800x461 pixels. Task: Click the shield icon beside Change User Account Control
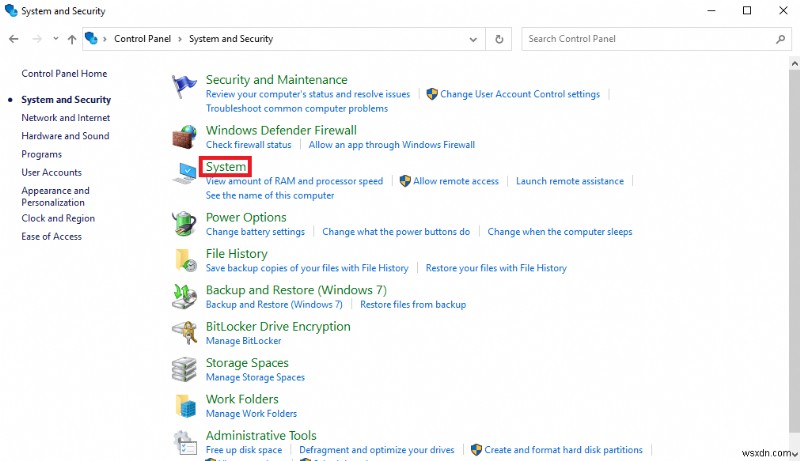pyautogui.click(x=432, y=94)
